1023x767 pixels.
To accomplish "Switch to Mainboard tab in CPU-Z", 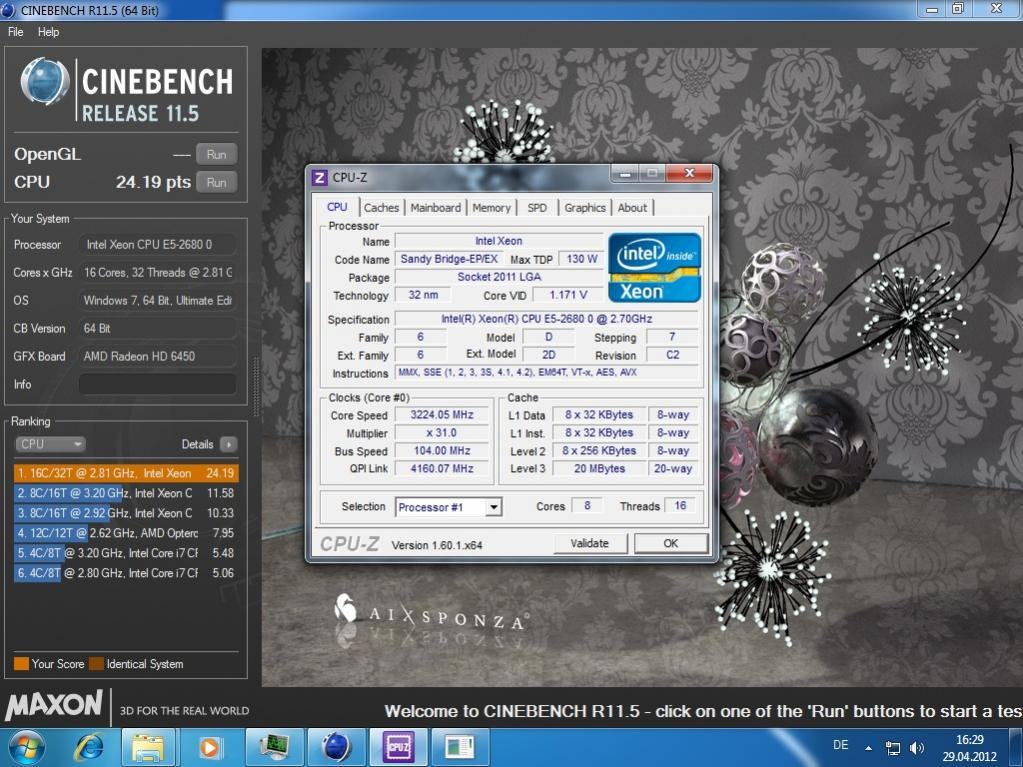I will [x=435, y=207].
